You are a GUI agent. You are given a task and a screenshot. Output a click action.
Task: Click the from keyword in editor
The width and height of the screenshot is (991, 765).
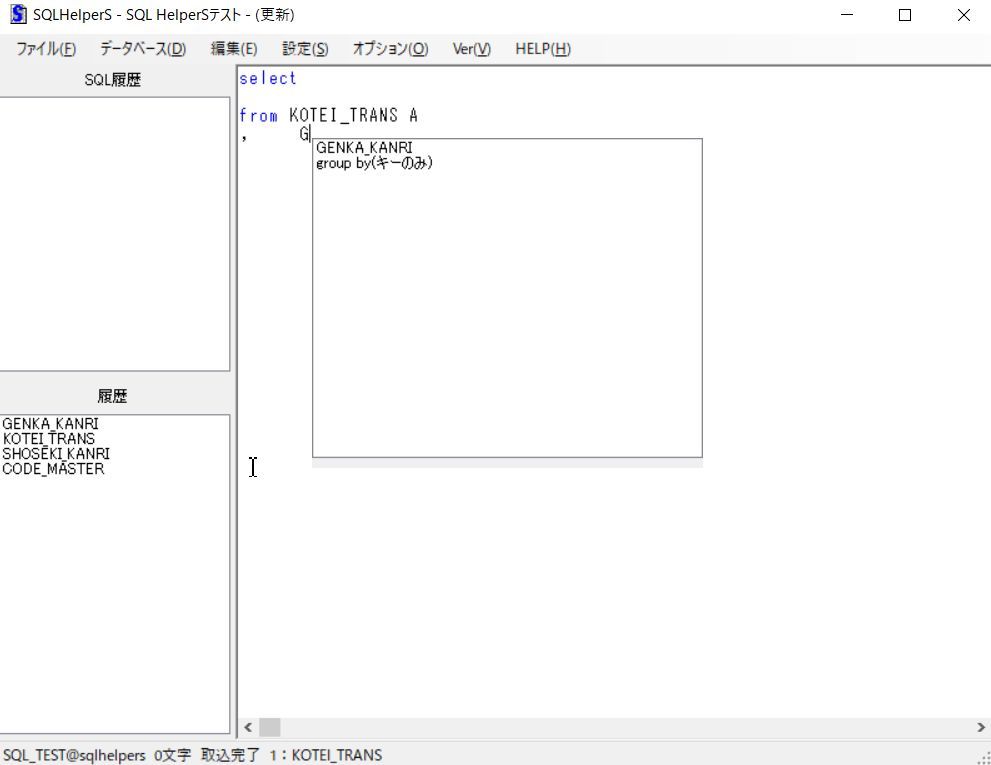pyautogui.click(x=258, y=116)
